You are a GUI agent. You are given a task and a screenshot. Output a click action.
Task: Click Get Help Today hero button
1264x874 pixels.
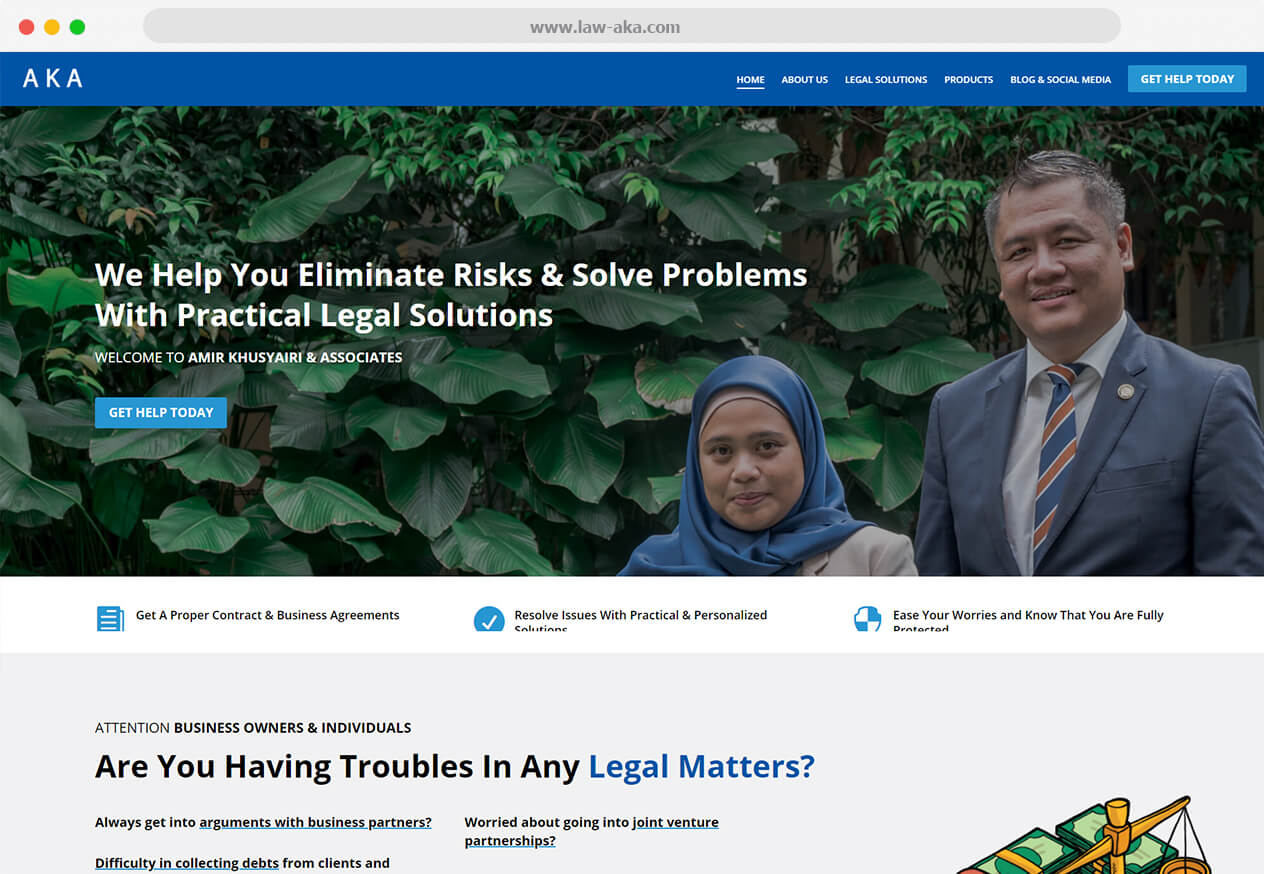point(161,412)
